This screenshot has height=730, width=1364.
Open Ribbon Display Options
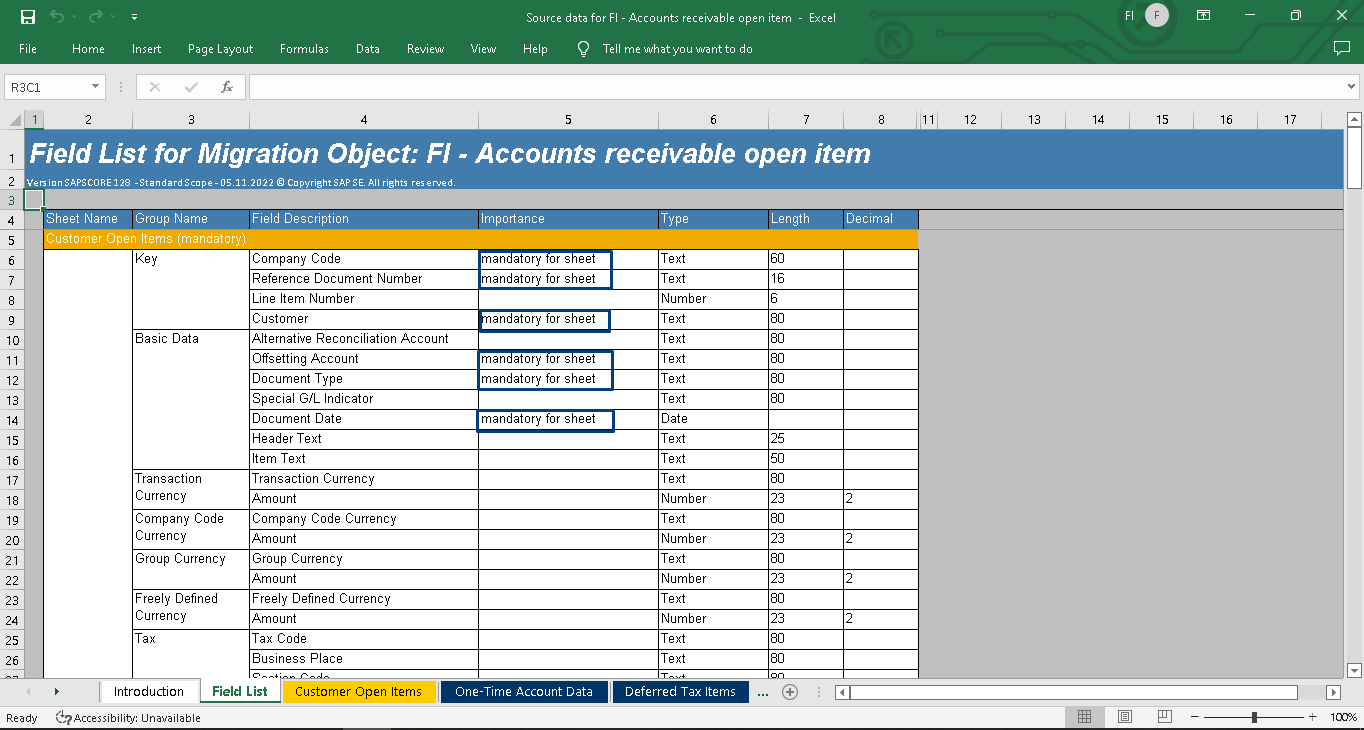point(1204,16)
